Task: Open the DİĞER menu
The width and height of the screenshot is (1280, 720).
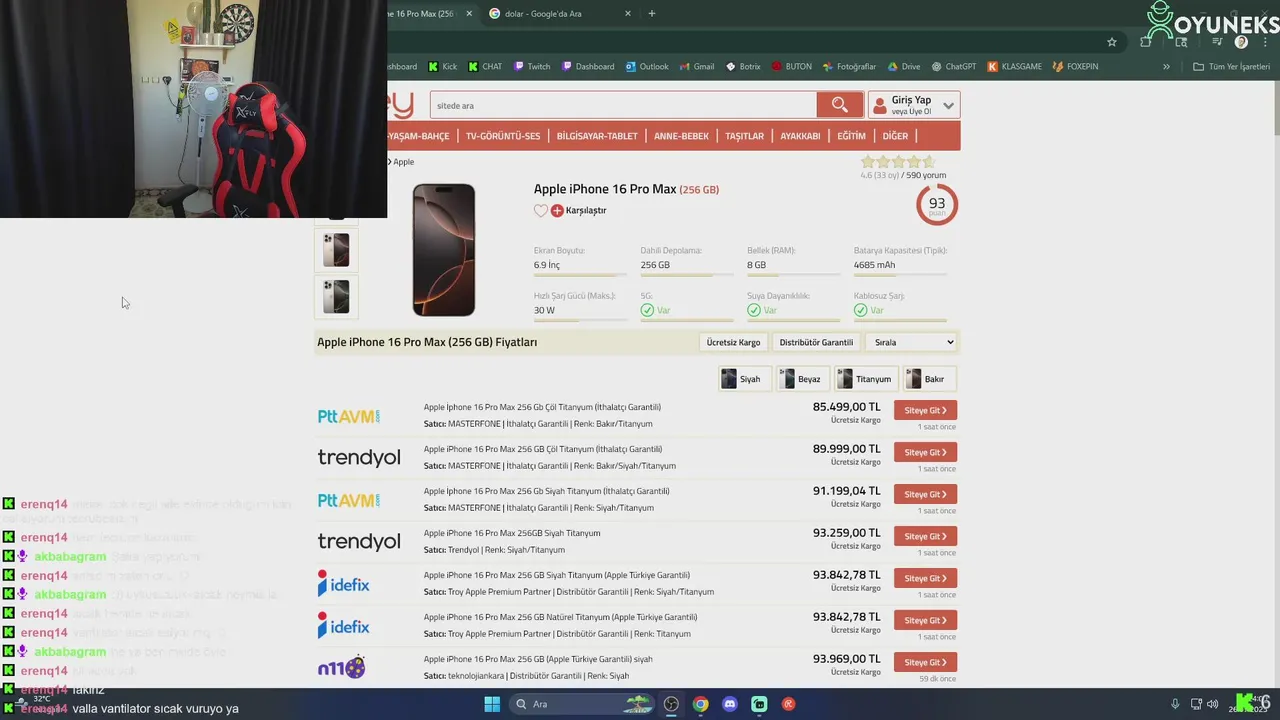Action: click(895, 136)
